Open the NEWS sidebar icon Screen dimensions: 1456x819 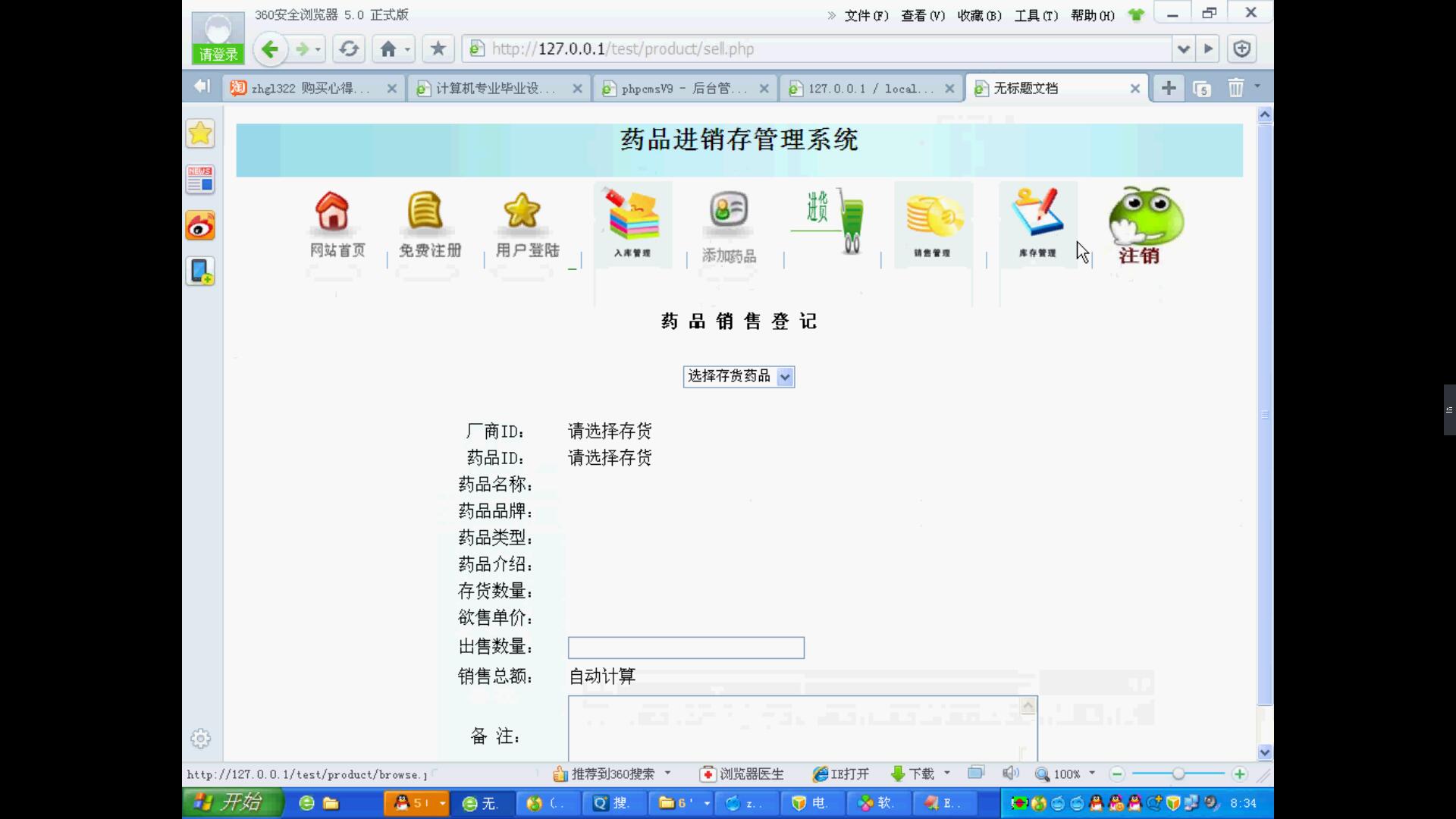pyautogui.click(x=200, y=180)
